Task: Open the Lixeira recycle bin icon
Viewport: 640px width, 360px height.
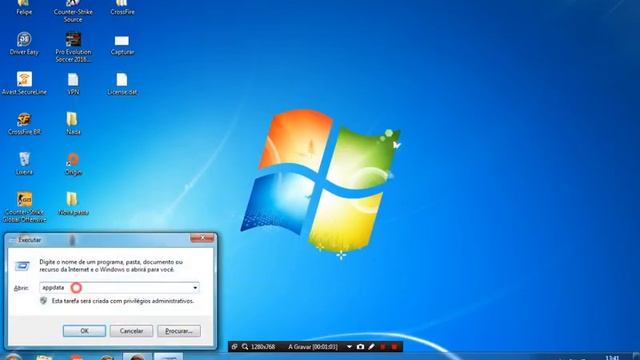Action: [24, 164]
